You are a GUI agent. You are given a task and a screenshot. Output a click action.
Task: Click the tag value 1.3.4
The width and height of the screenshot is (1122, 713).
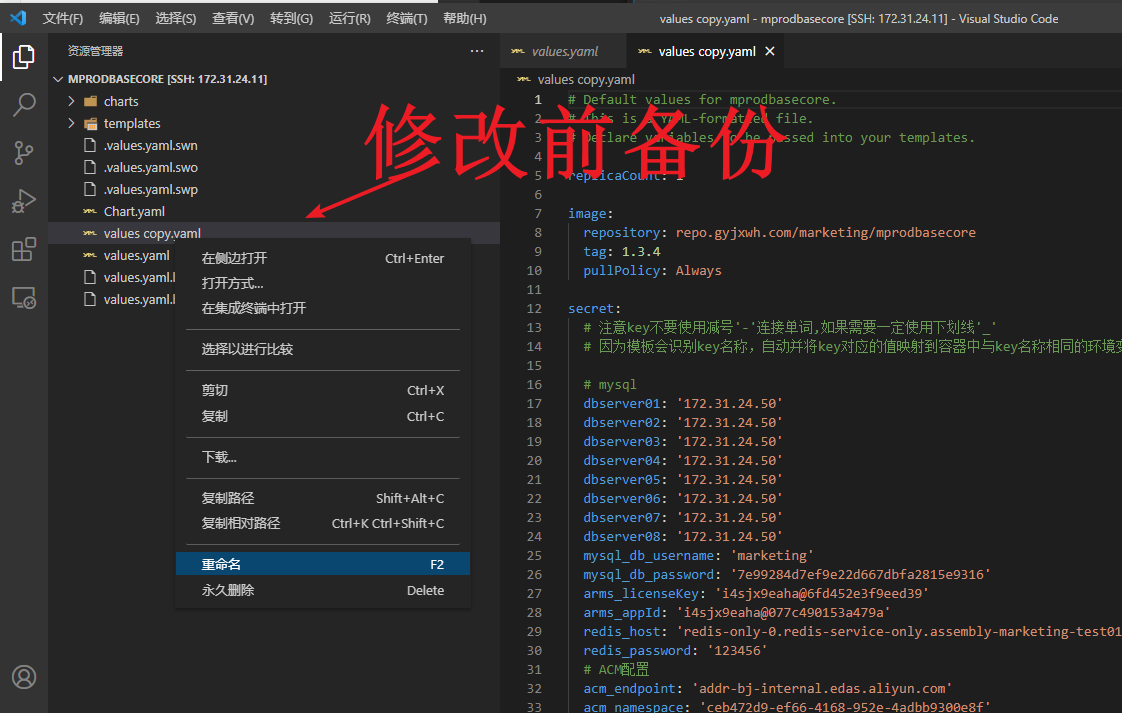tap(640, 251)
